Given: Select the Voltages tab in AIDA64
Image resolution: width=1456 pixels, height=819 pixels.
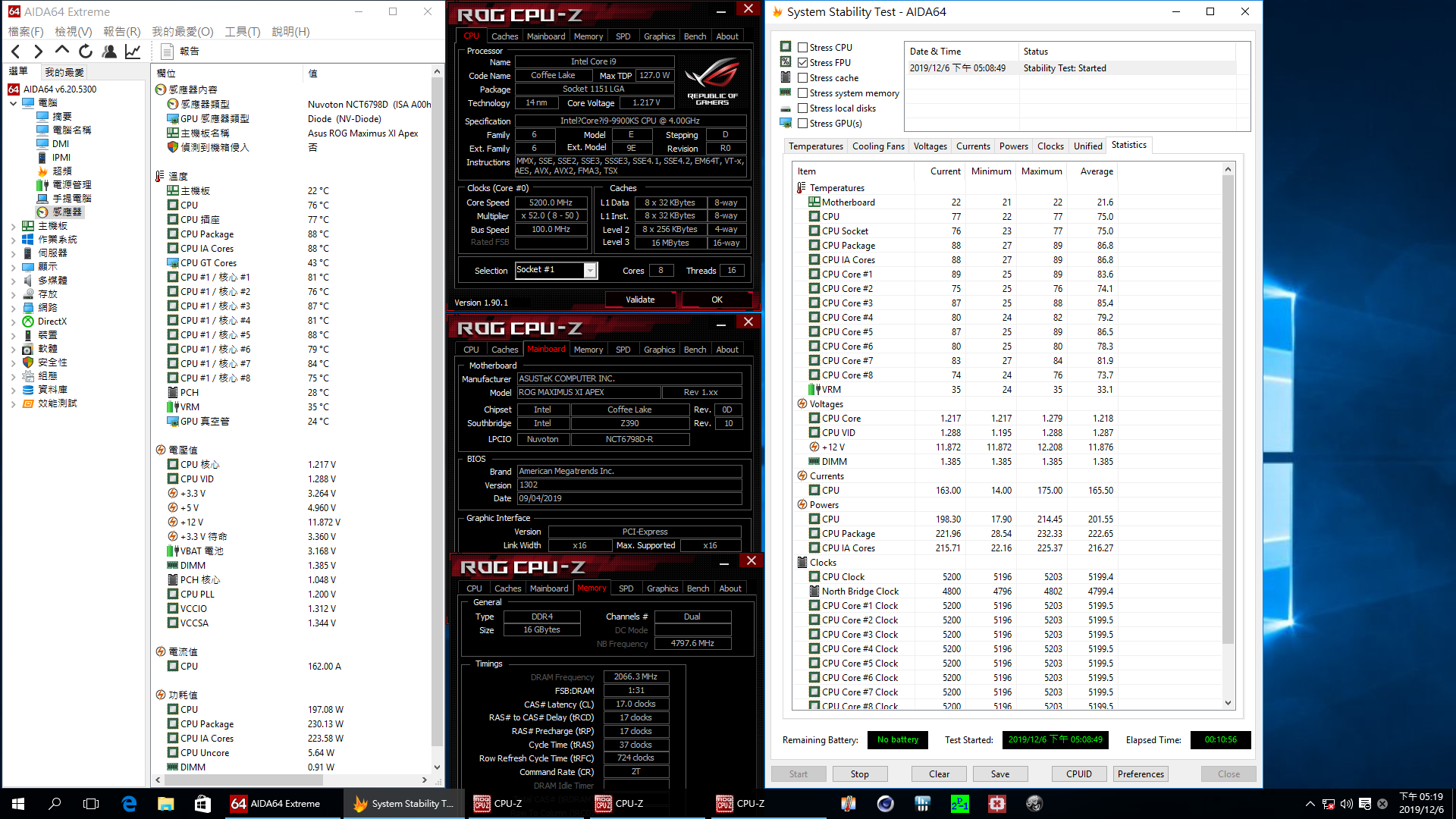Looking at the screenshot, I should 929,145.
